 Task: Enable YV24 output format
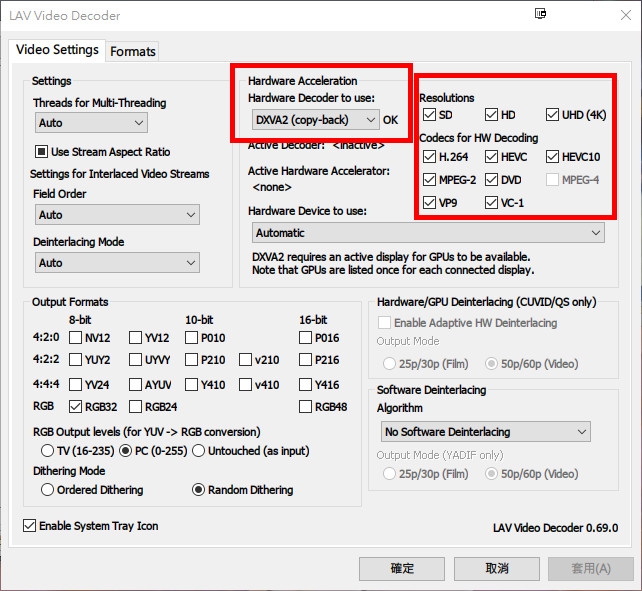pyautogui.click(x=75, y=385)
